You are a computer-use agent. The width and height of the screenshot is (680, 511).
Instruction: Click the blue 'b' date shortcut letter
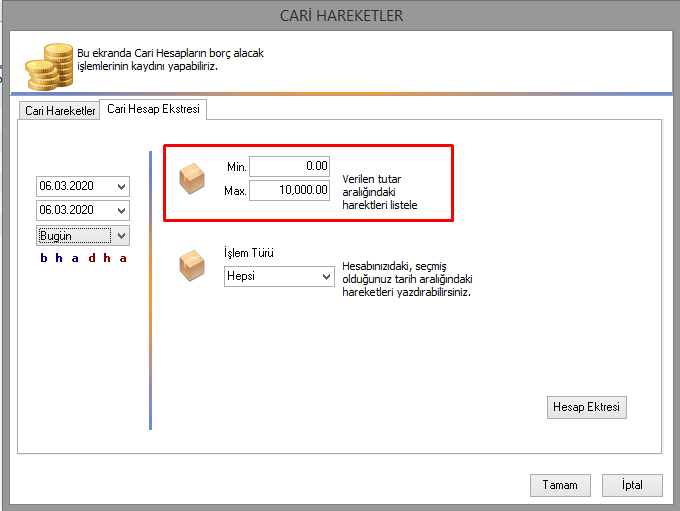44,258
